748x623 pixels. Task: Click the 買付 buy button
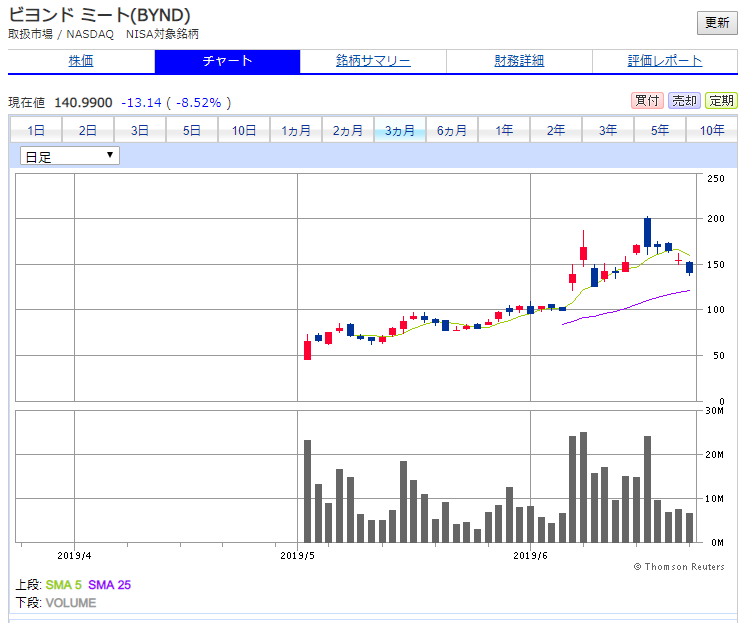647,101
